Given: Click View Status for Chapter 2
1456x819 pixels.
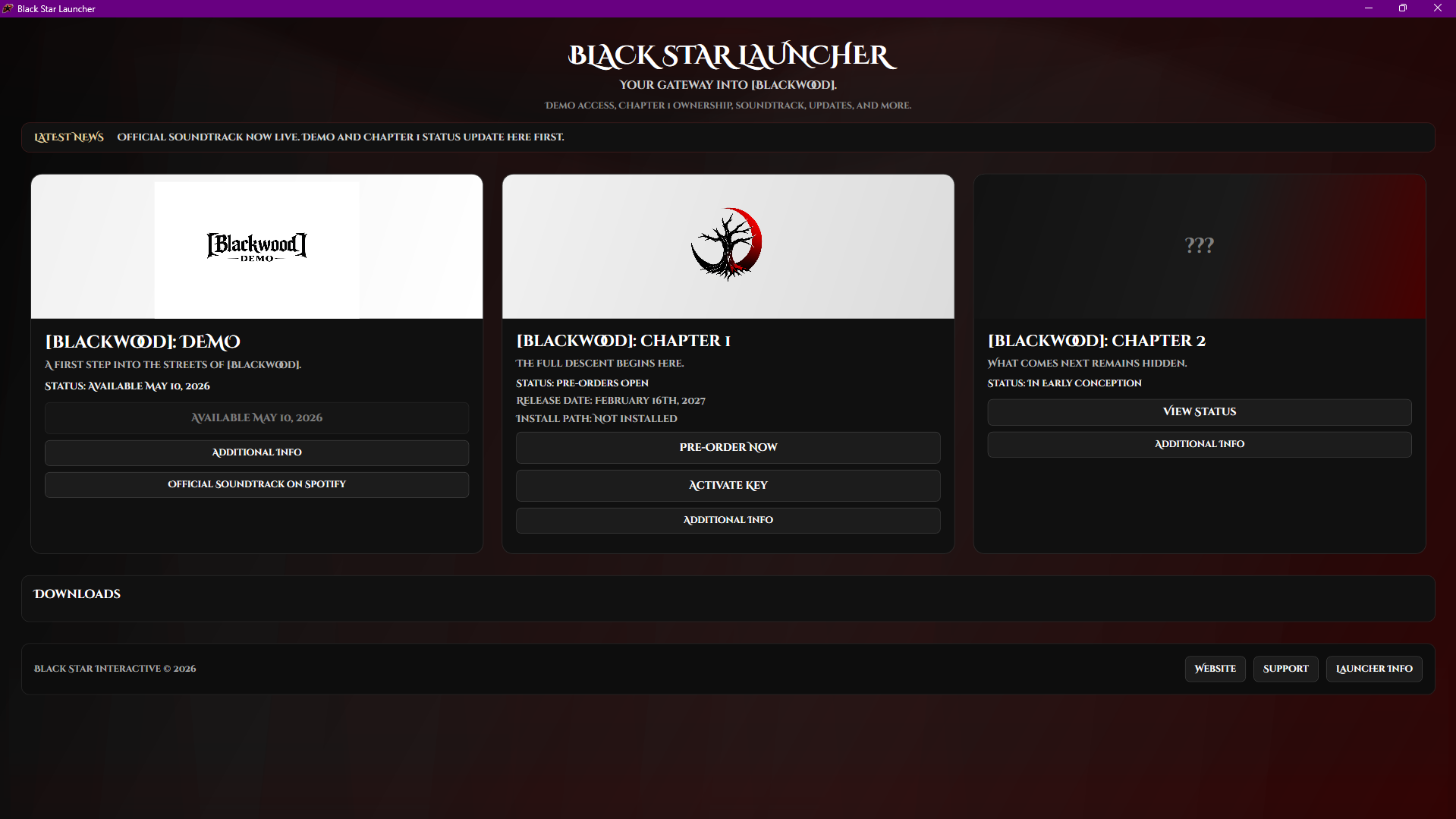Looking at the screenshot, I should tap(1199, 412).
